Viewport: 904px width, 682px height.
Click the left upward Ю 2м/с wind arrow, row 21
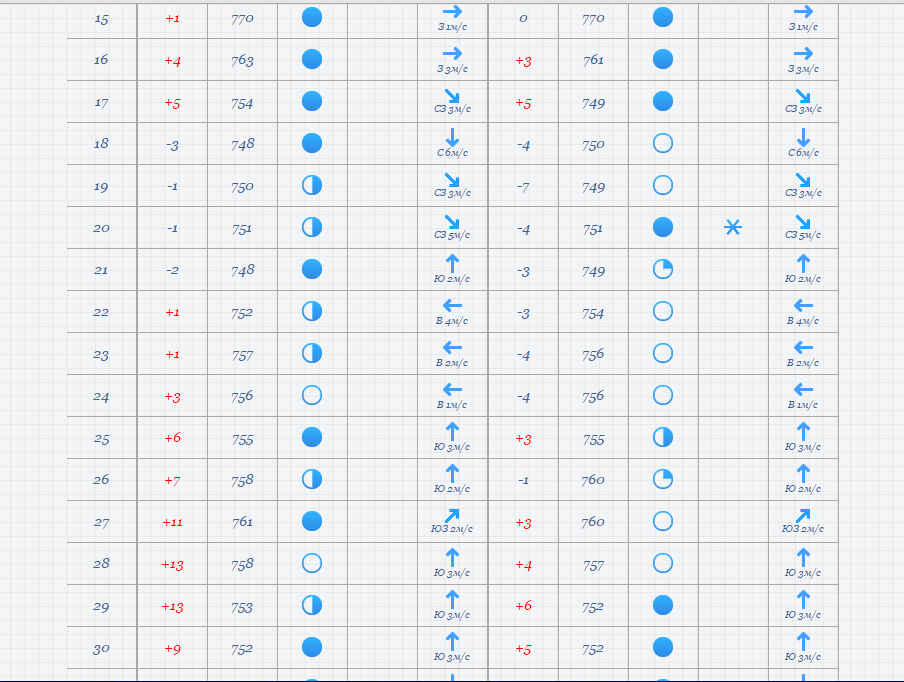[452, 264]
